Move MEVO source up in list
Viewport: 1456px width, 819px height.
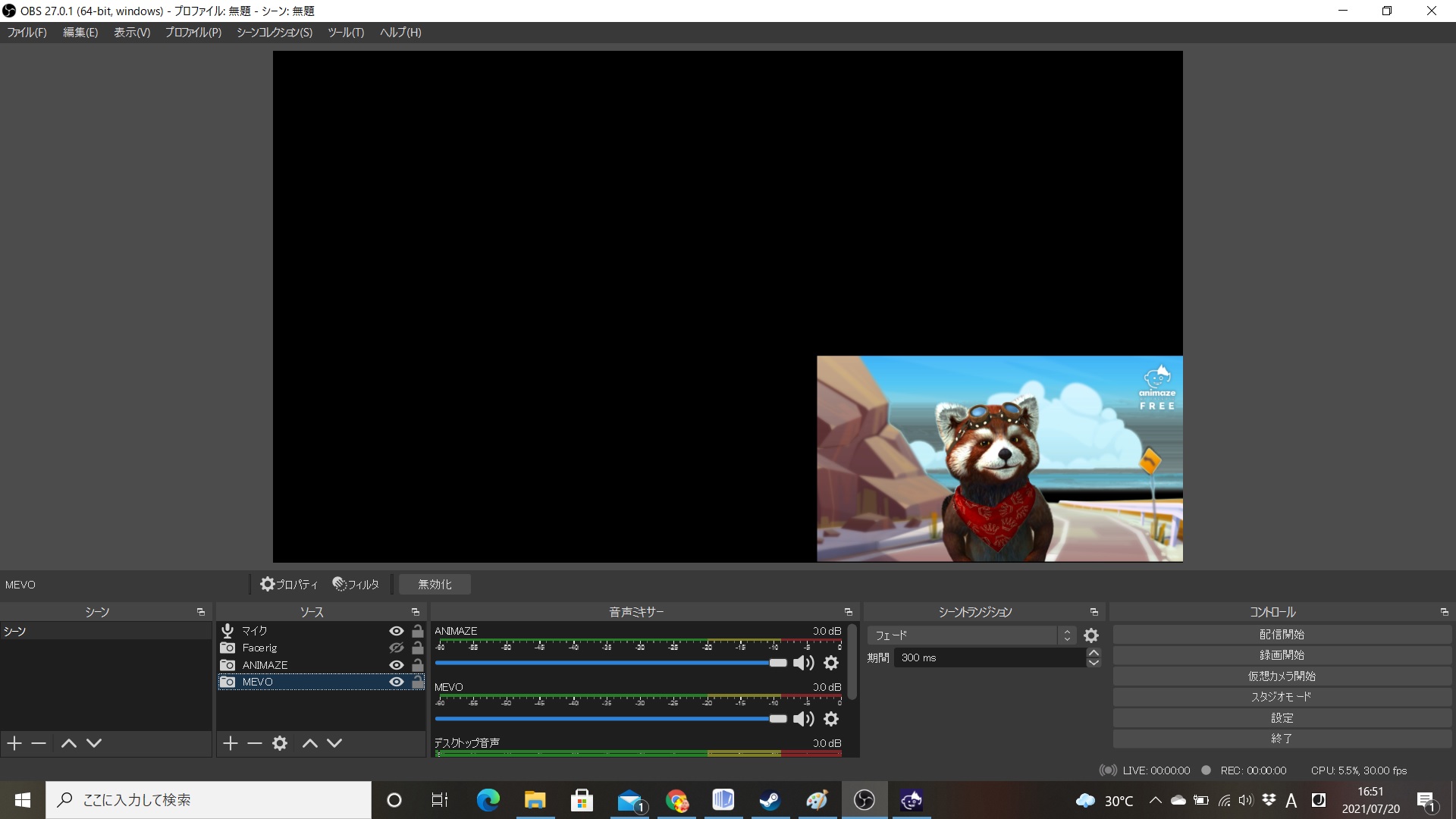[309, 743]
